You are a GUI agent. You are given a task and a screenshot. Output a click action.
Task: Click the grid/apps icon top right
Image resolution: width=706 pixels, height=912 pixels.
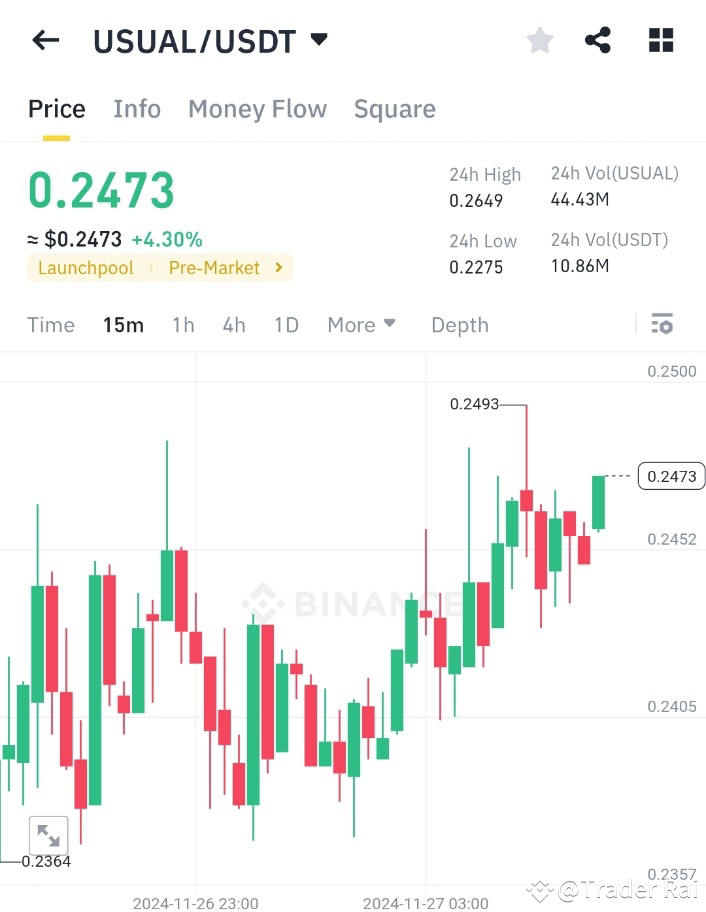(x=660, y=40)
